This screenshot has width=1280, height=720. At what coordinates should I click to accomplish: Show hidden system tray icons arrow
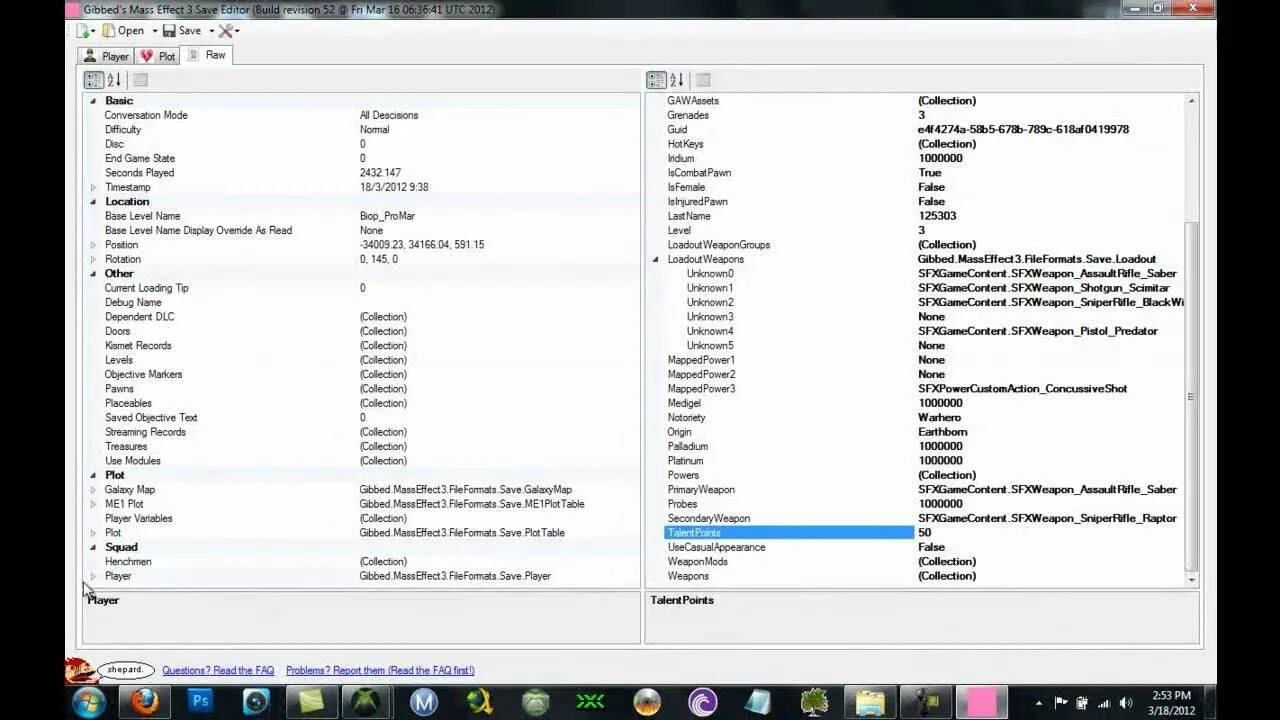(1040, 703)
